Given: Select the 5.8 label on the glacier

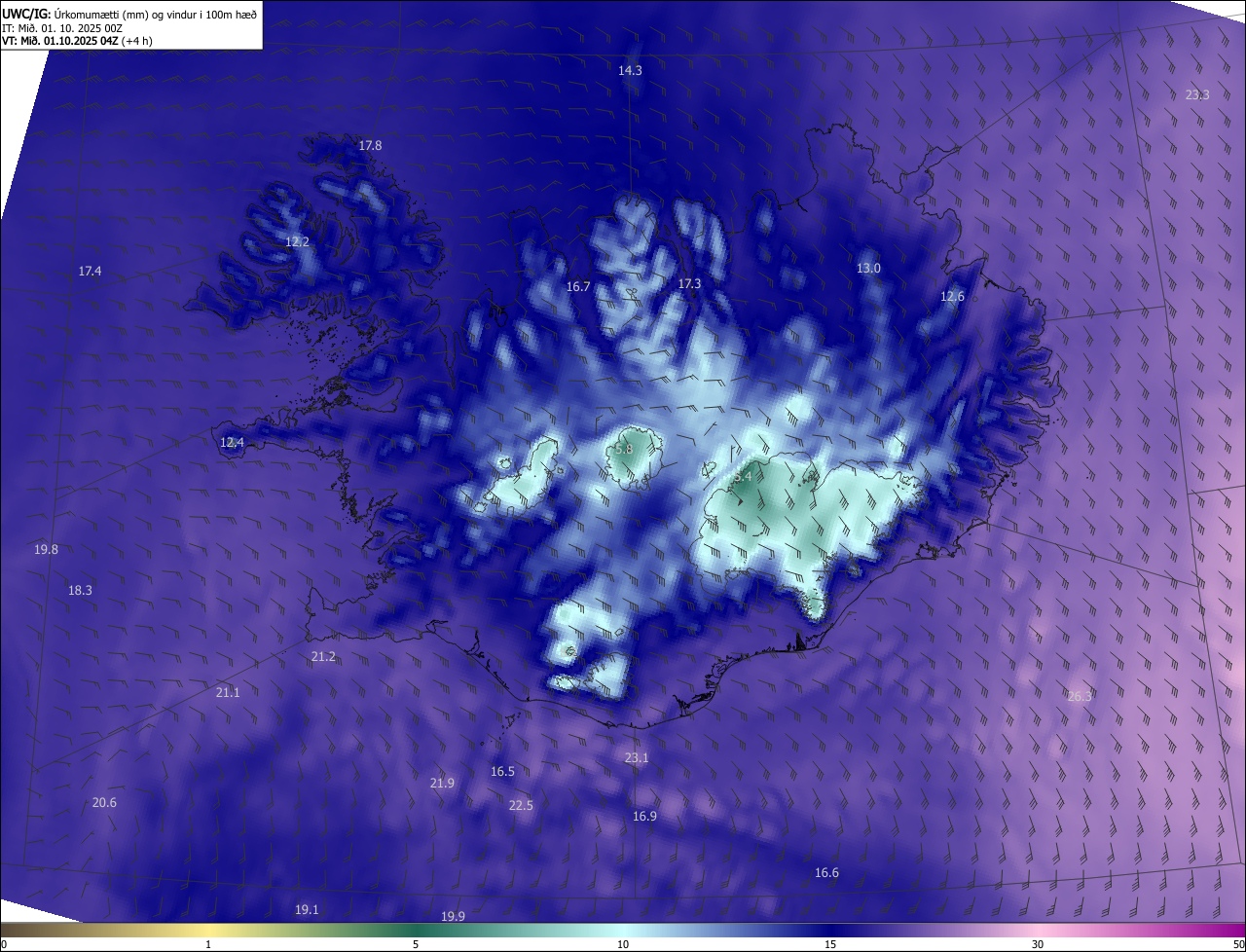Looking at the screenshot, I should pos(624,449).
